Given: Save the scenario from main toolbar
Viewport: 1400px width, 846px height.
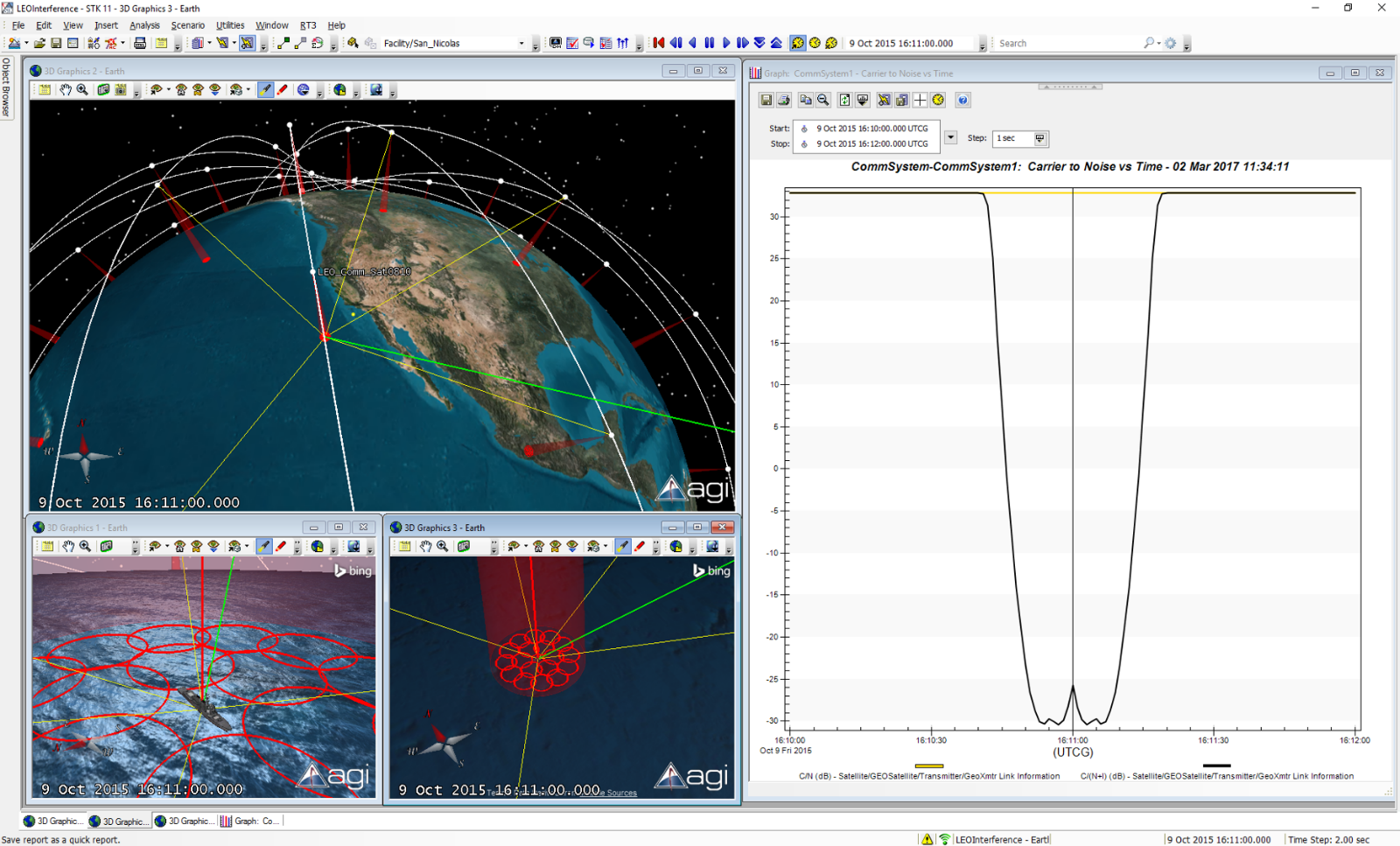Looking at the screenshot, I should click(56, 43).
